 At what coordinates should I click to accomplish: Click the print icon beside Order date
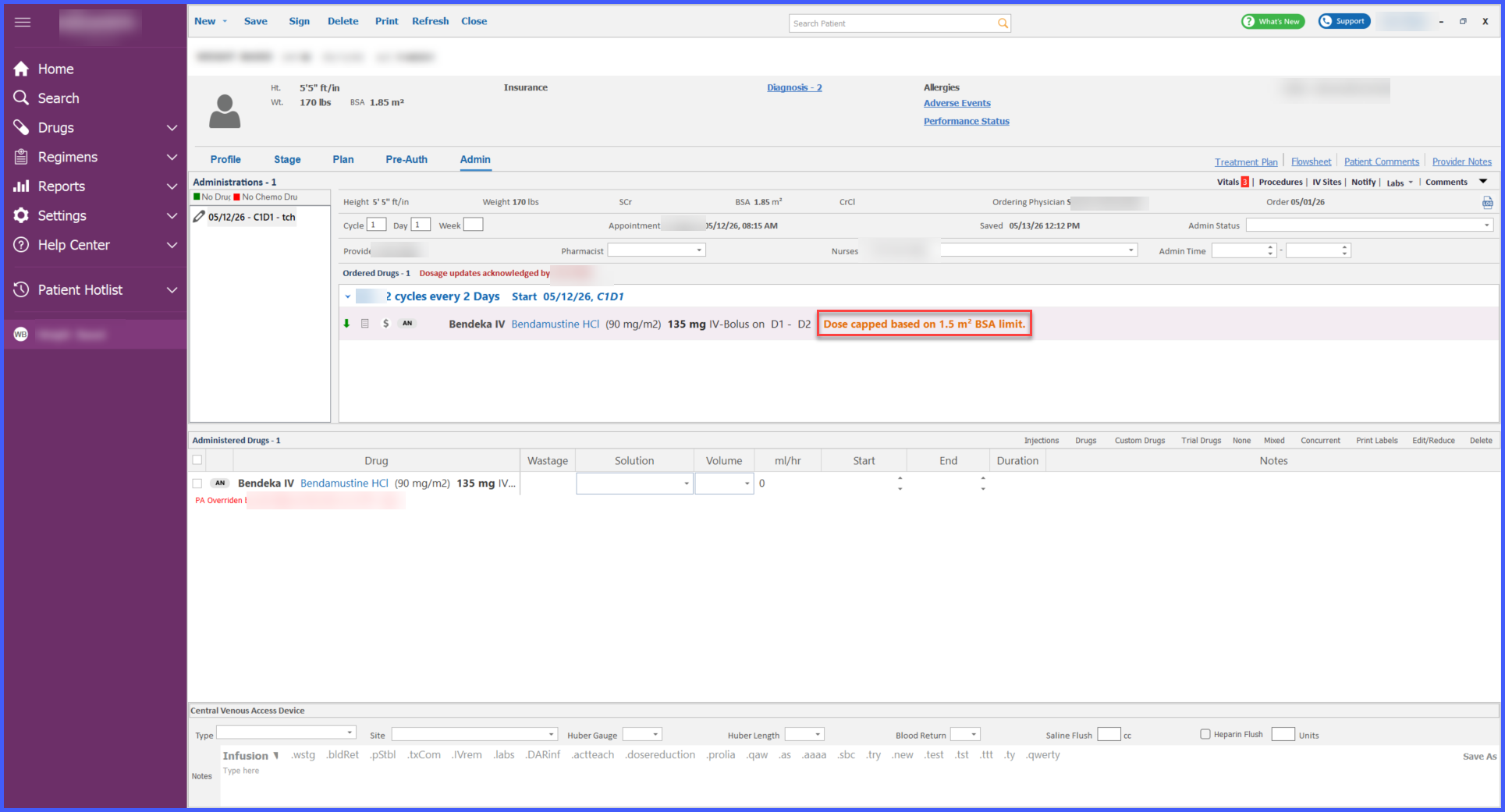tap(1488, 202)
